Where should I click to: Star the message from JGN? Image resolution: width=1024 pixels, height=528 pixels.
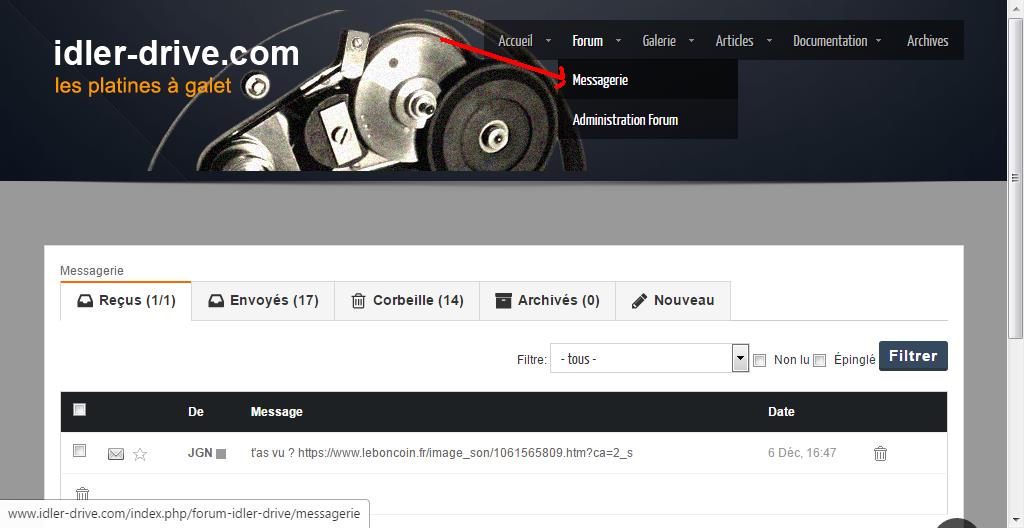pyautogui.click(x=140, y=454)
